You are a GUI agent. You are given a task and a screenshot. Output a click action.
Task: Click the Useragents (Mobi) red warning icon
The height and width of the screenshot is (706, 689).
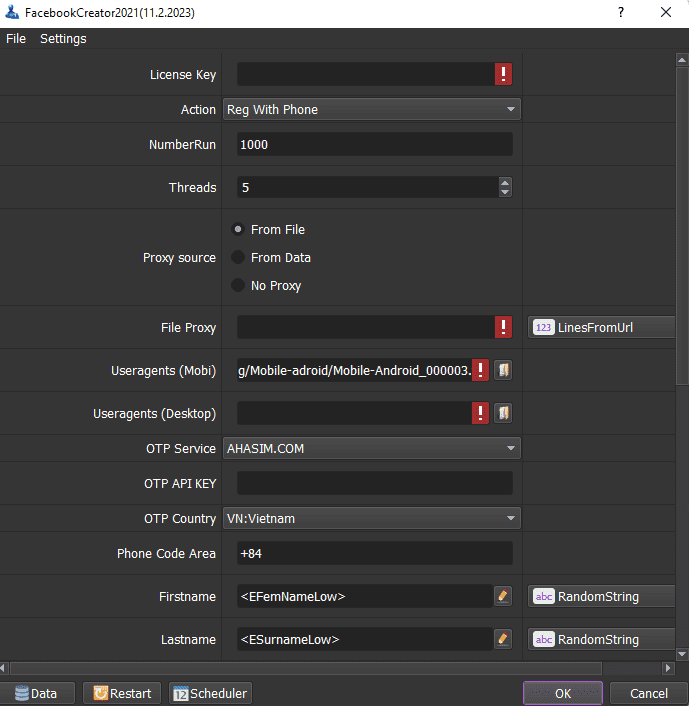tap(480, 370)
